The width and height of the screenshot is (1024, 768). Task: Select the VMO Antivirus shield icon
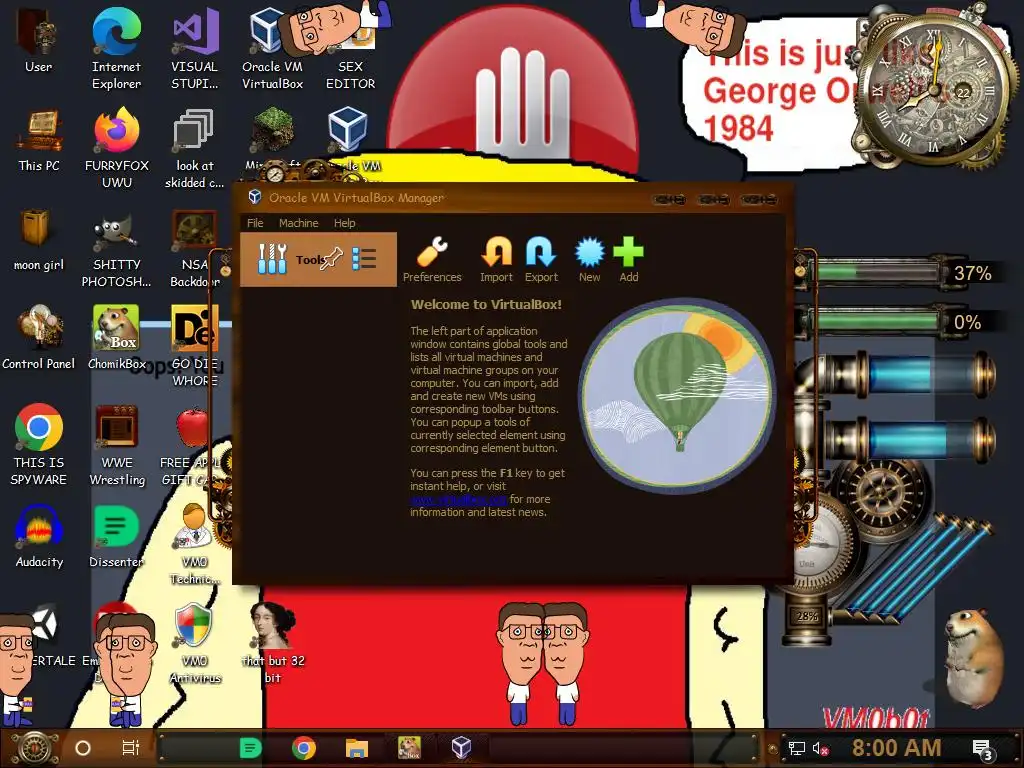point(194,643)
